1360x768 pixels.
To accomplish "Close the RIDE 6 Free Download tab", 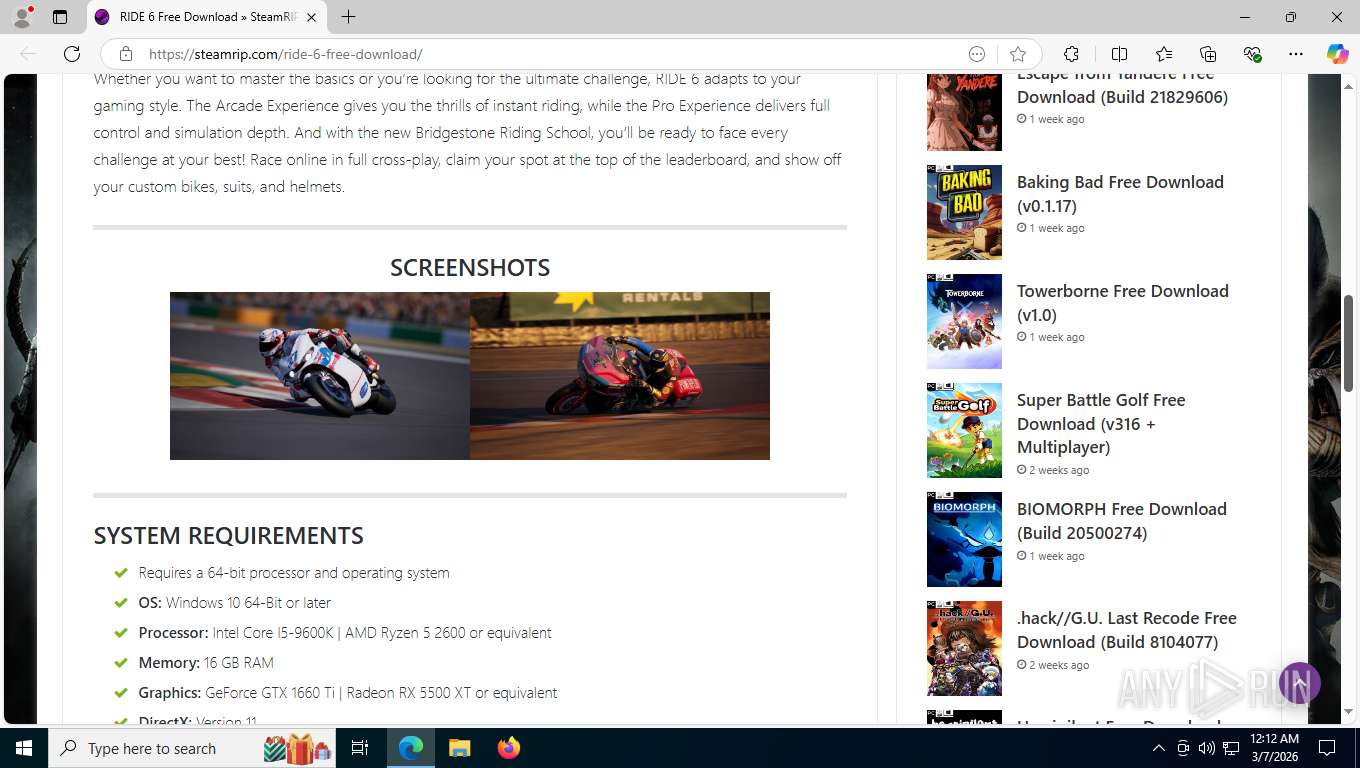I will 311,17.
